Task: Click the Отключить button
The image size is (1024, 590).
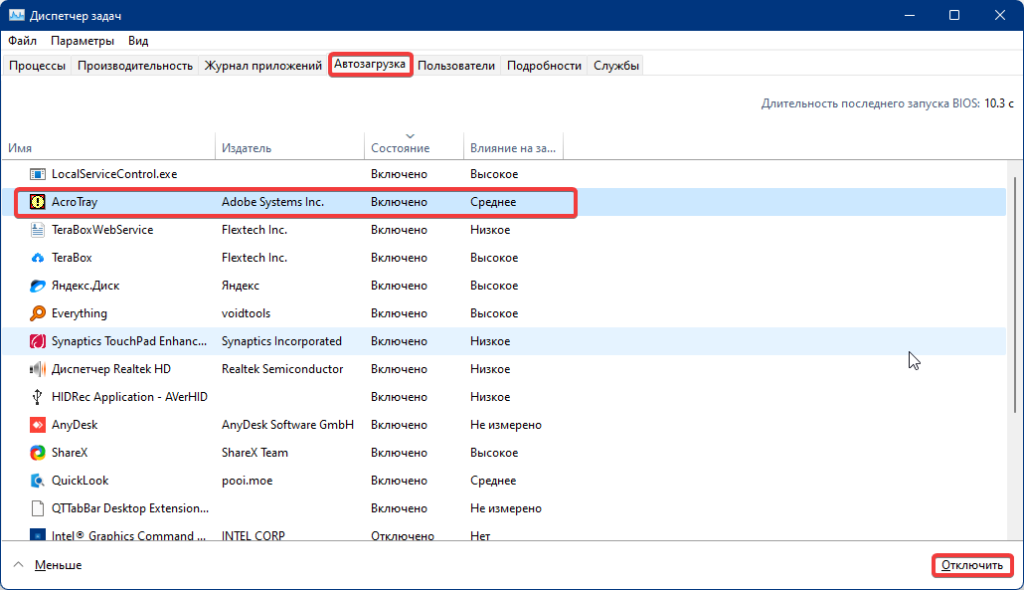Action: pyautogui.click(x=972, y=565)
